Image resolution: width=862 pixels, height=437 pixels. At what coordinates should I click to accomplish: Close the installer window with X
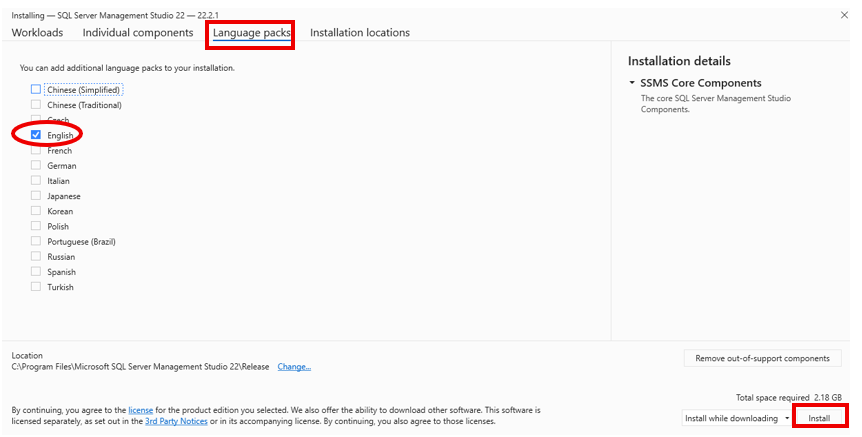844,15
